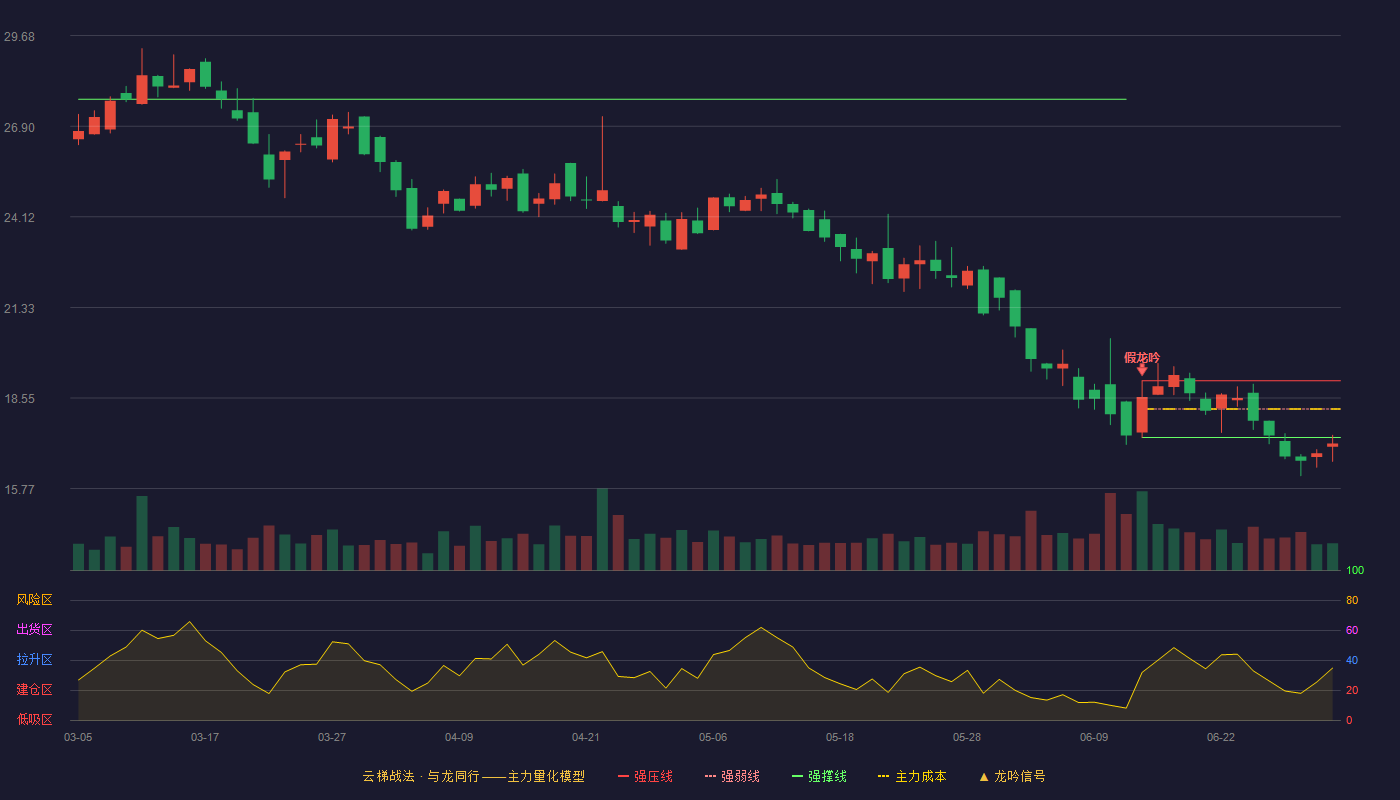The image size is (1400, 800).
Task: Click the 04-09 date label
Action: point(459,737)
